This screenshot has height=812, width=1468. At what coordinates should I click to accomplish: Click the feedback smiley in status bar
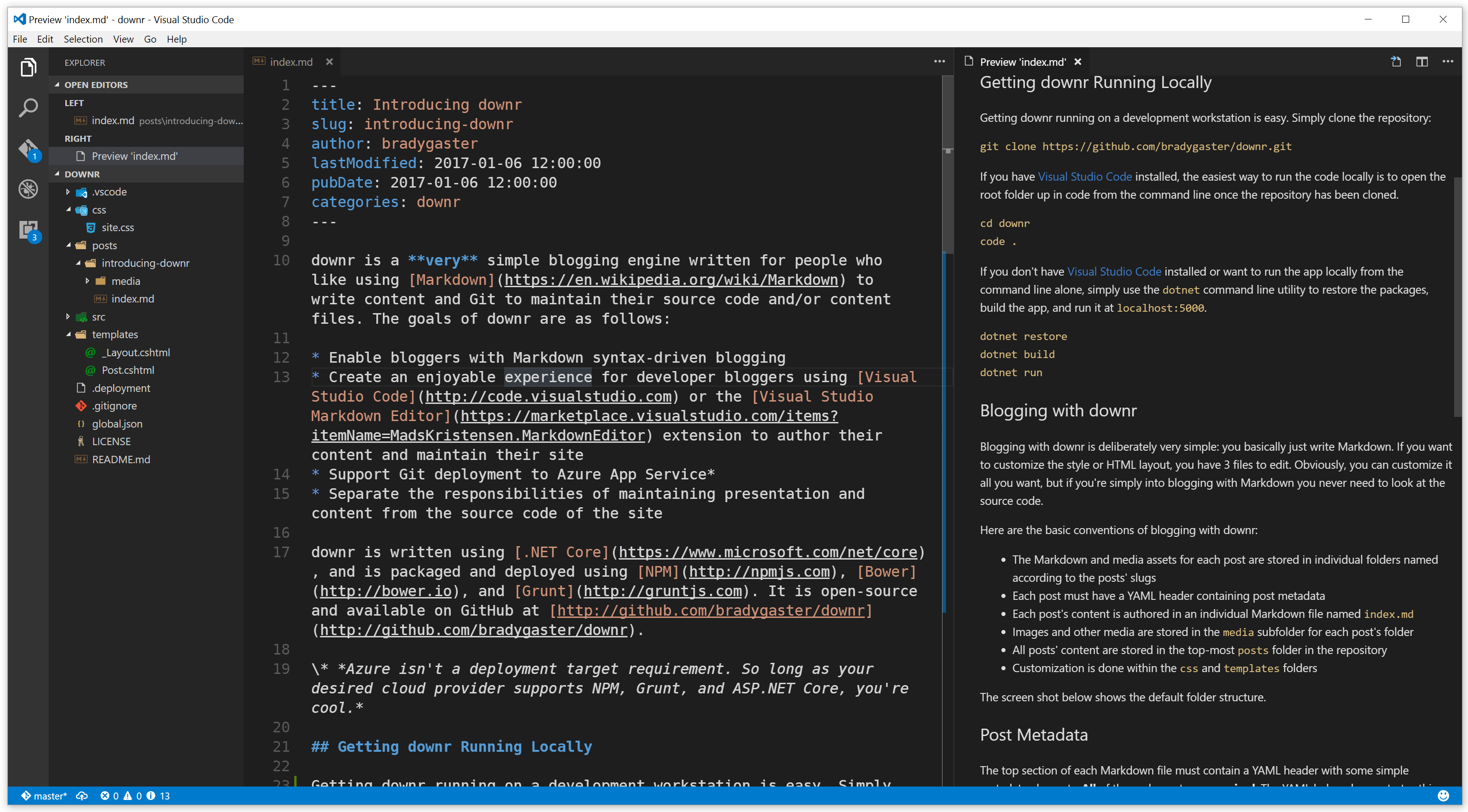pos(1443,796)
